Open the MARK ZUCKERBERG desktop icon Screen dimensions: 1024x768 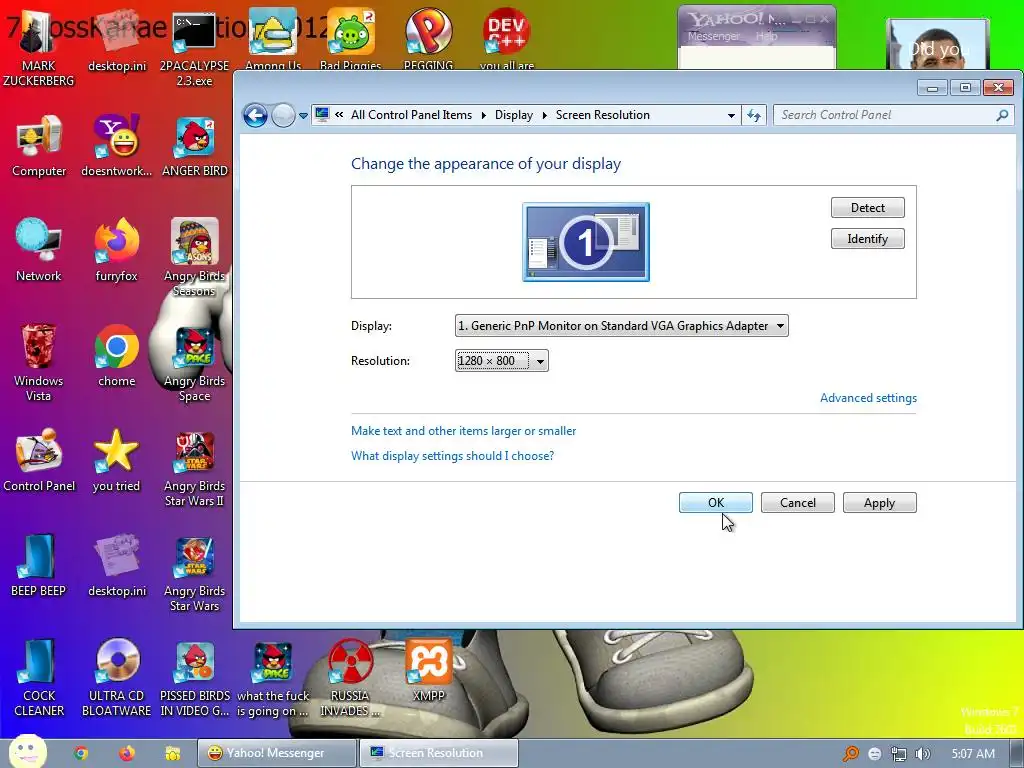coord(39,47)
